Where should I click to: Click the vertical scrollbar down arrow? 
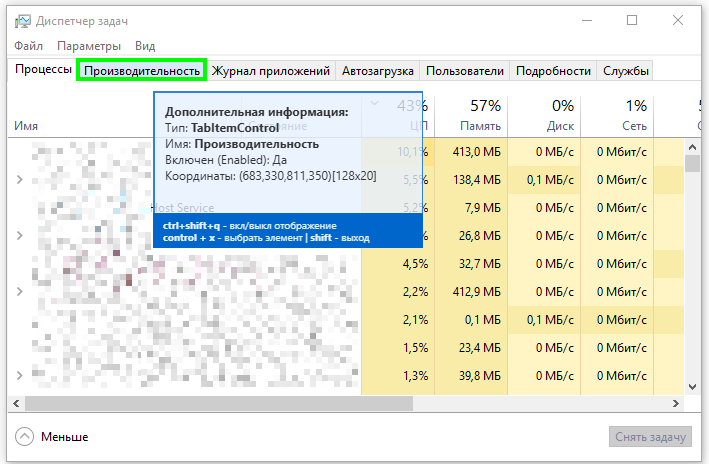(x=692, y=386)
